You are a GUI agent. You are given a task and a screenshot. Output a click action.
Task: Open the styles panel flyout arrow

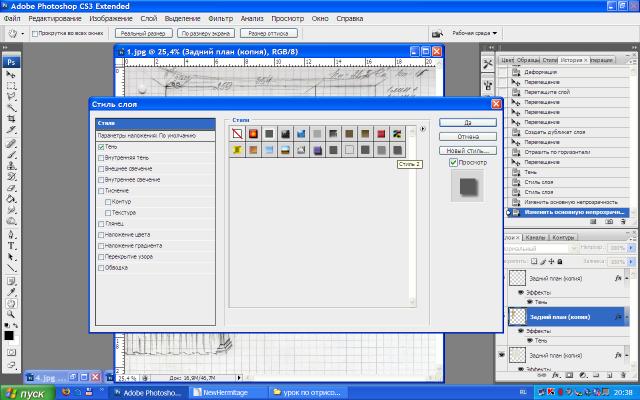423,129
